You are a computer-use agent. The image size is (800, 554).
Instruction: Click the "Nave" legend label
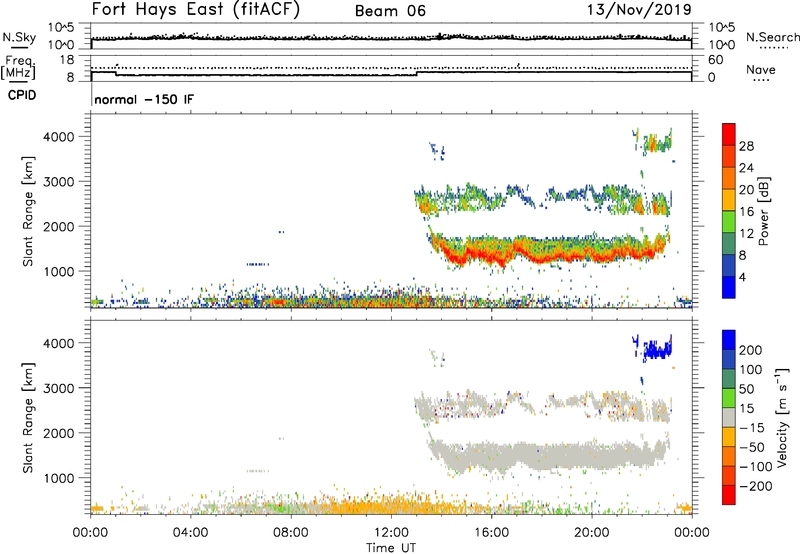tap(761, 70)
